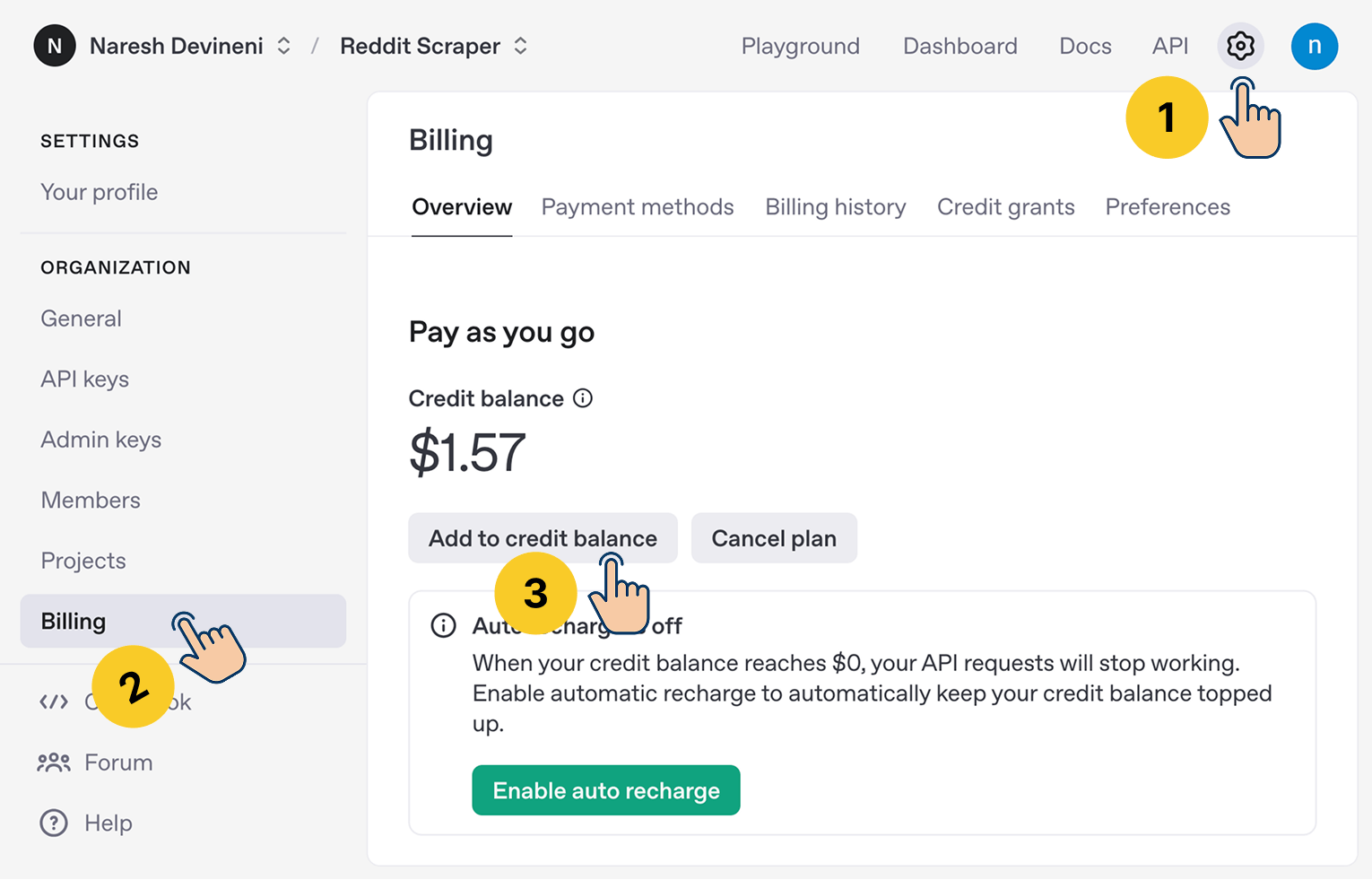
Task: View the Credit grants tab
Action: point(1005,206)
